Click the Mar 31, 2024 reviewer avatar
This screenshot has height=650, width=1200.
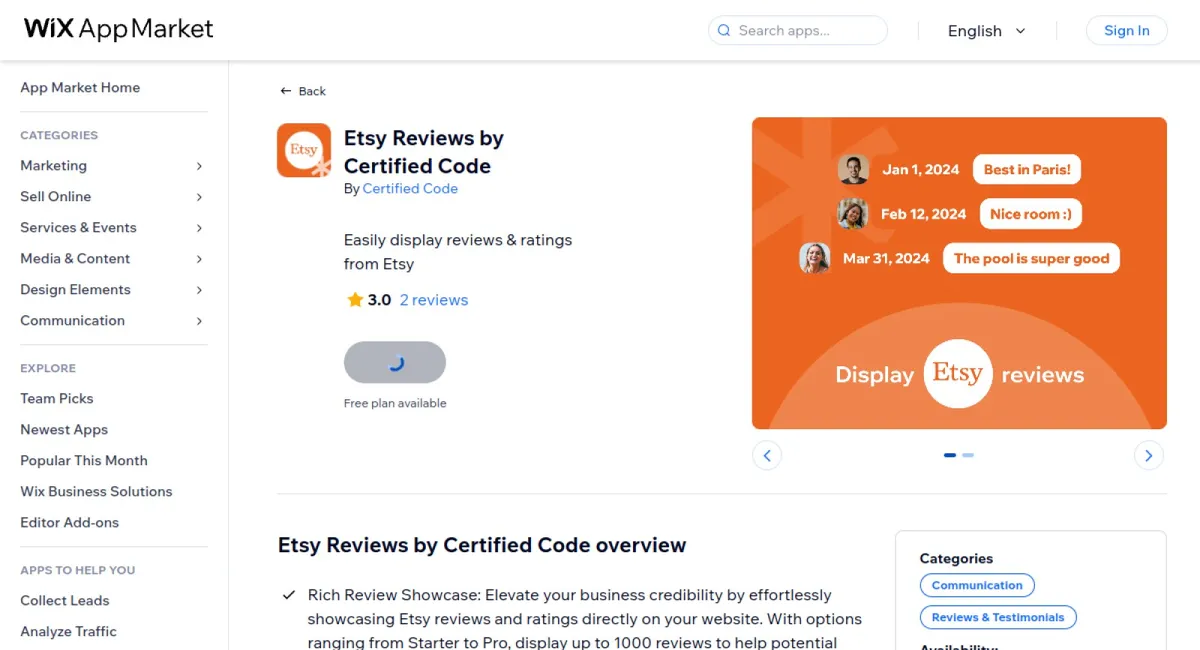click(x=815, y=258)
